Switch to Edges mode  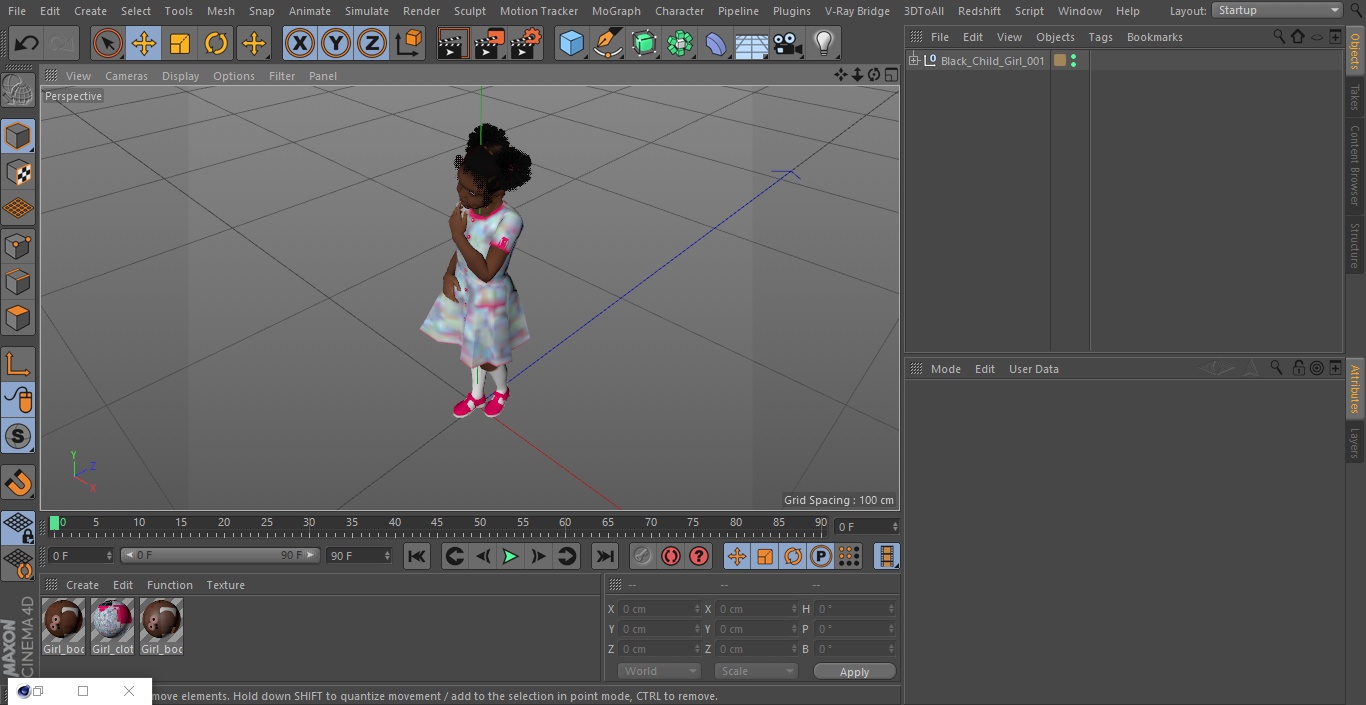click(18, 282)
